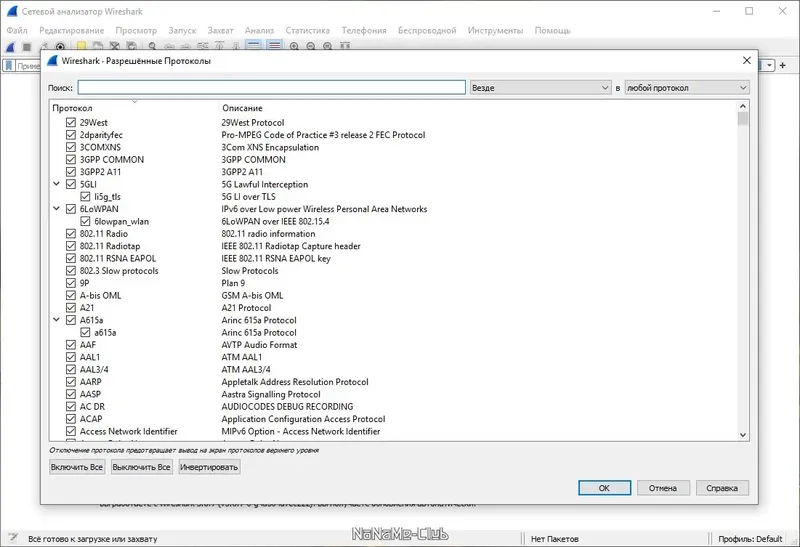Open the Везде search scope dropdown

click(540, 88)
